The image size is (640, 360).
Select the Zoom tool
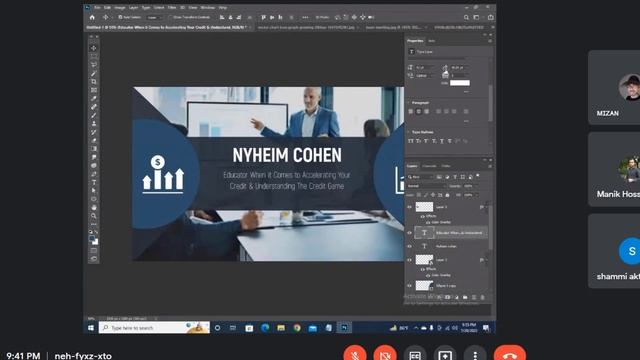click(93, 216)
